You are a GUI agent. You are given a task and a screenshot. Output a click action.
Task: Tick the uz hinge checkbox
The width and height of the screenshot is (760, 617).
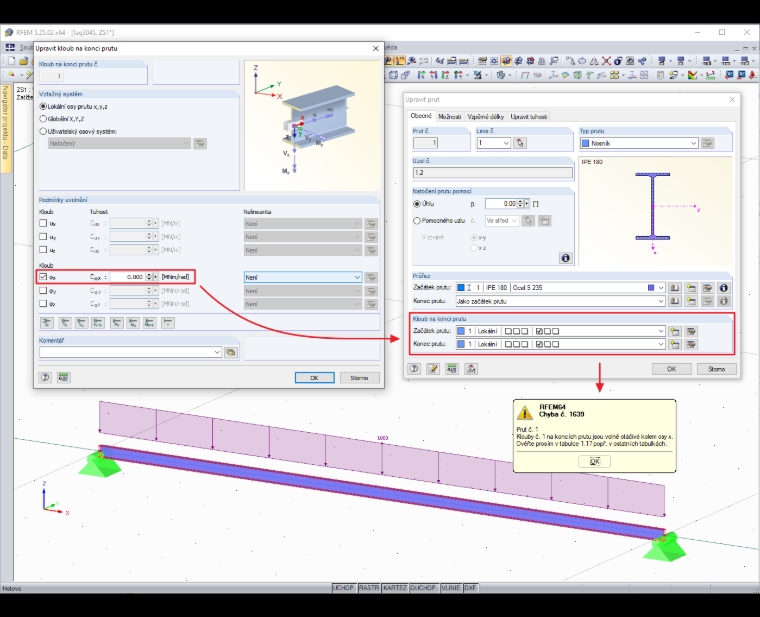[43, 250]
